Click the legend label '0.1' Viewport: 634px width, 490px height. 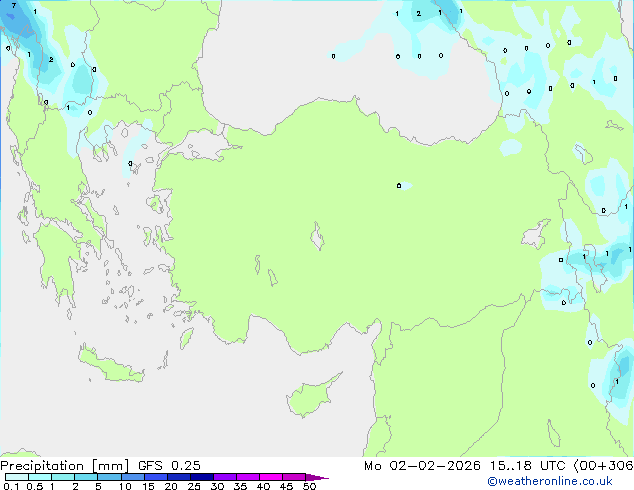tap(11, 486)
